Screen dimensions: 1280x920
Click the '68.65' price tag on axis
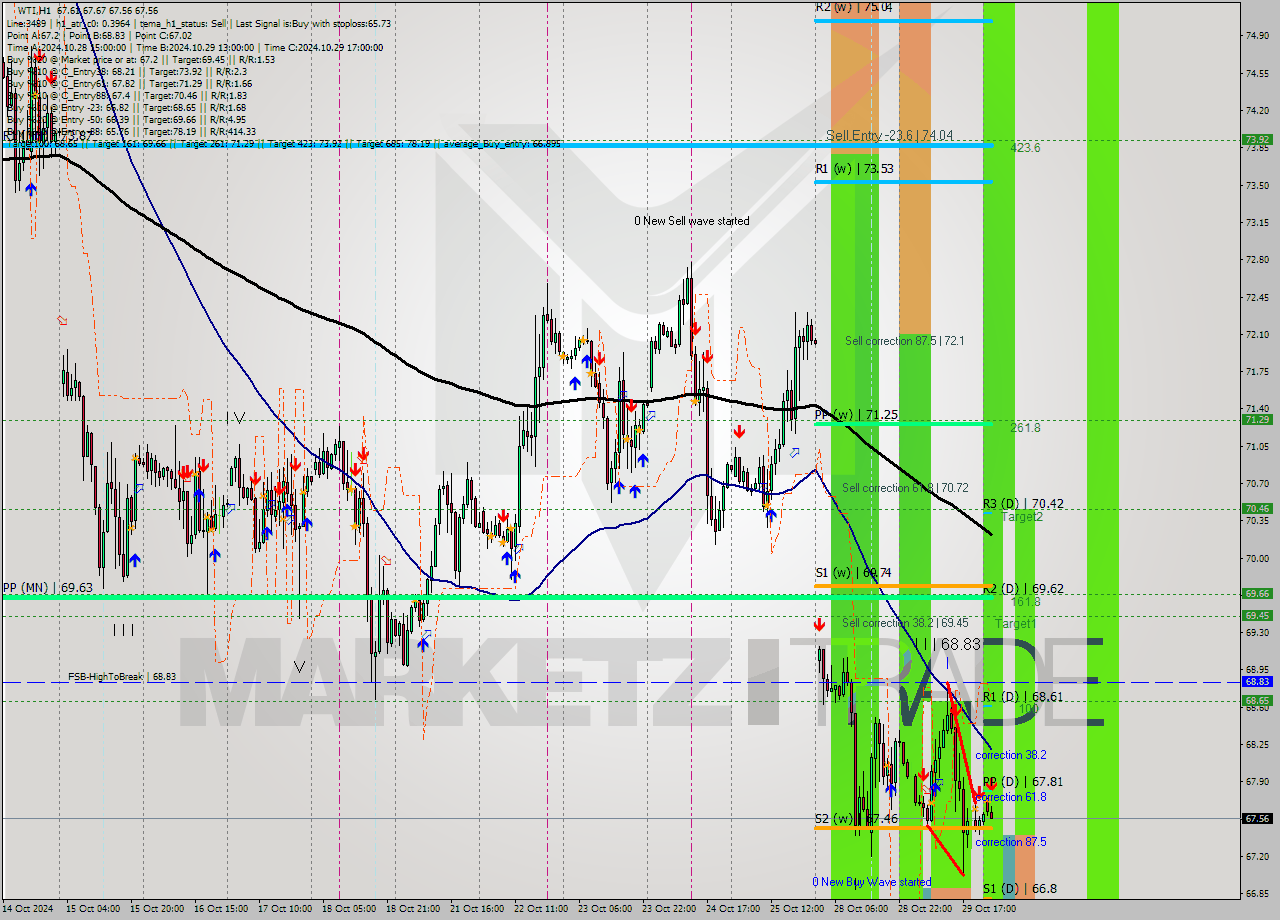(1257, 701)
